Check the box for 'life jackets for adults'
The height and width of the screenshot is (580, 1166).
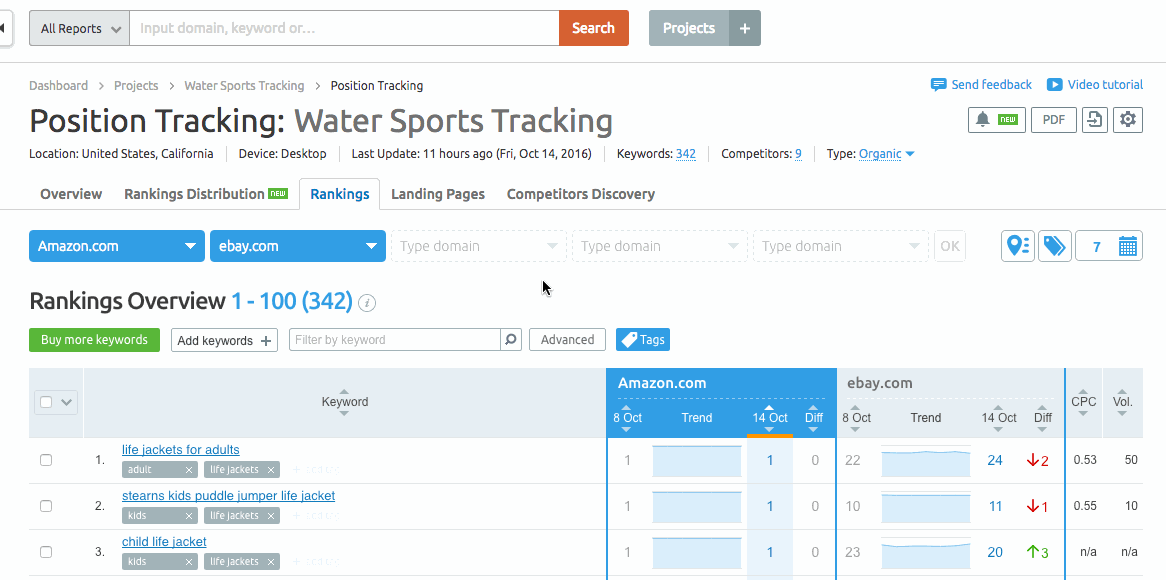[46, 460]
